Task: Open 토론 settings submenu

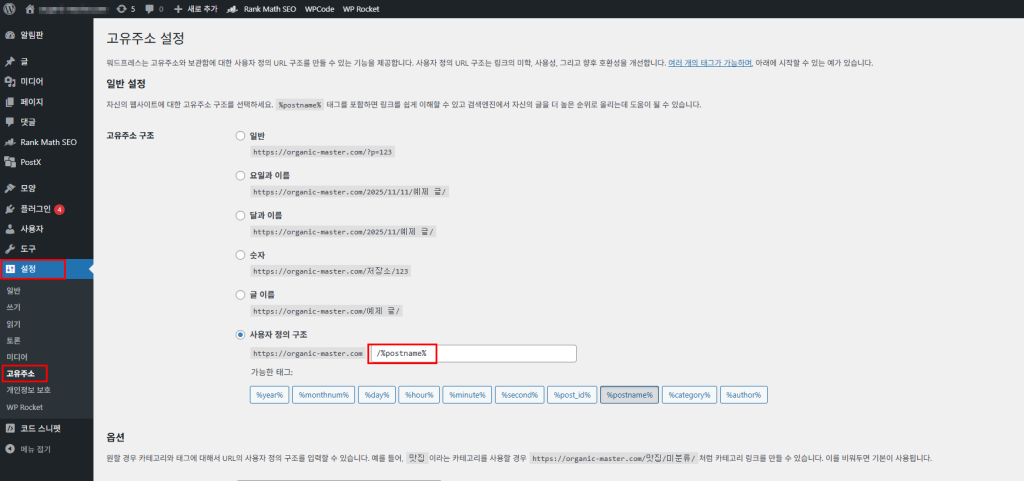Action: 14,340
